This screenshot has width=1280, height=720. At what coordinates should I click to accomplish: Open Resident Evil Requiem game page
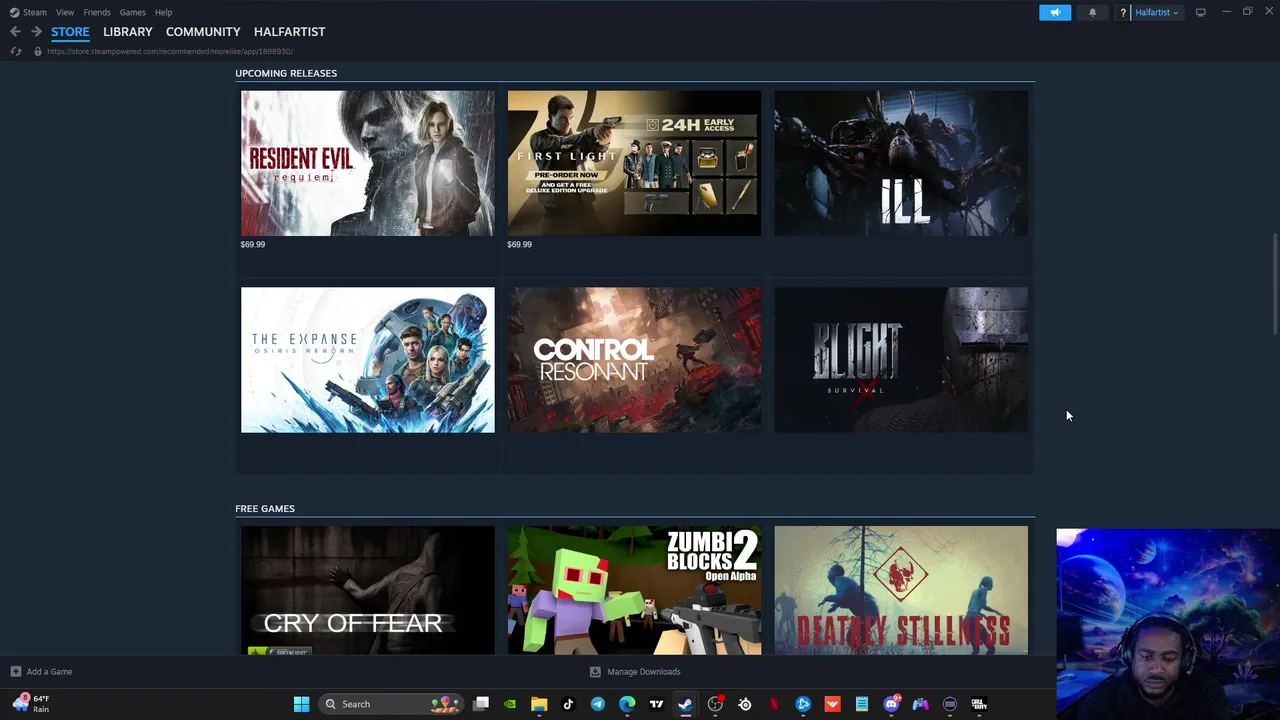click(367, 163)
